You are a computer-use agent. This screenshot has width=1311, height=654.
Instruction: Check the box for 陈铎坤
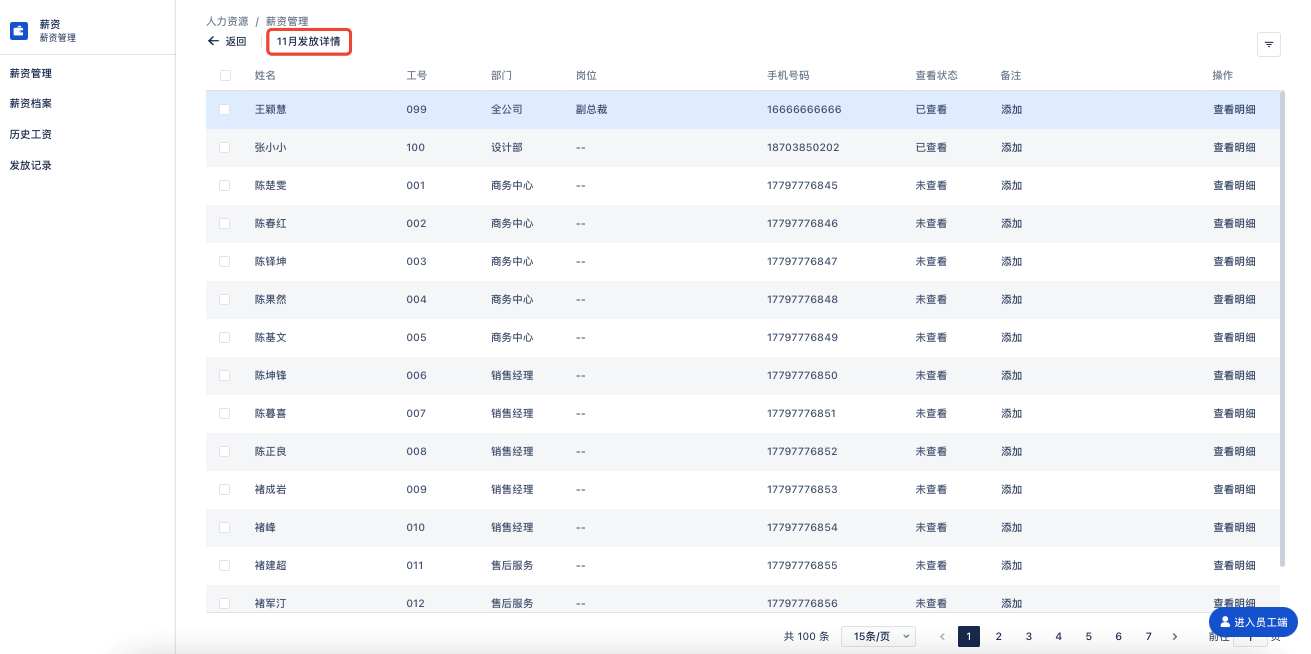click(x=225, y=261)
